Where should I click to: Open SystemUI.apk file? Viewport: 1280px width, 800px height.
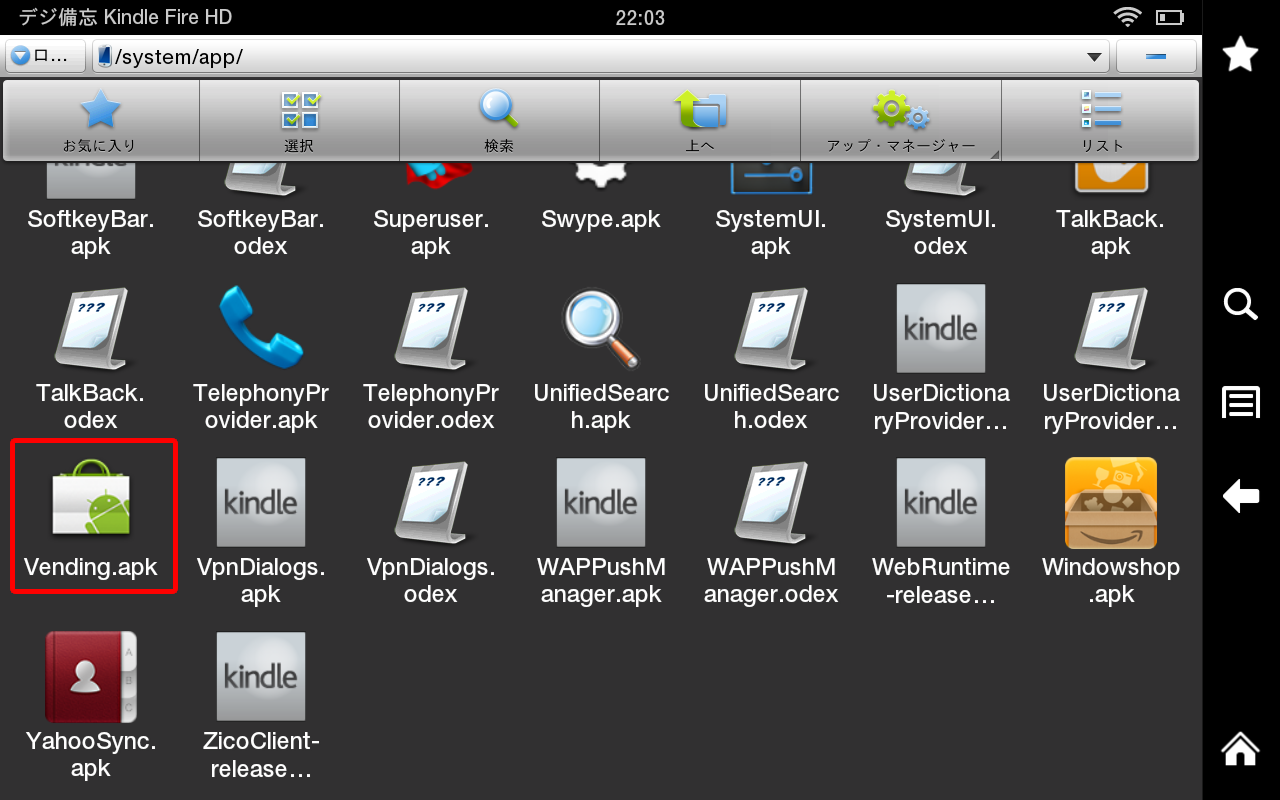pos(771,213)
